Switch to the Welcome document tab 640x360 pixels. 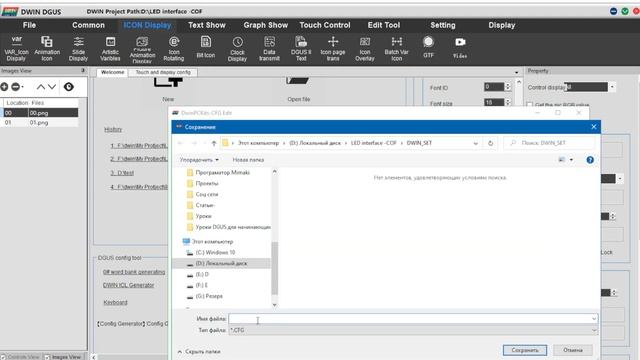click(112, 72)
